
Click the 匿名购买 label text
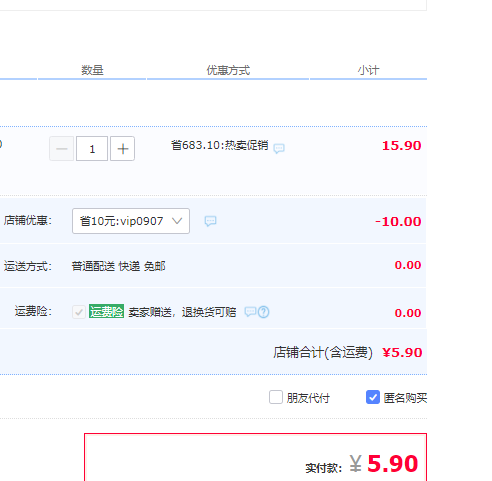point(405,398)
